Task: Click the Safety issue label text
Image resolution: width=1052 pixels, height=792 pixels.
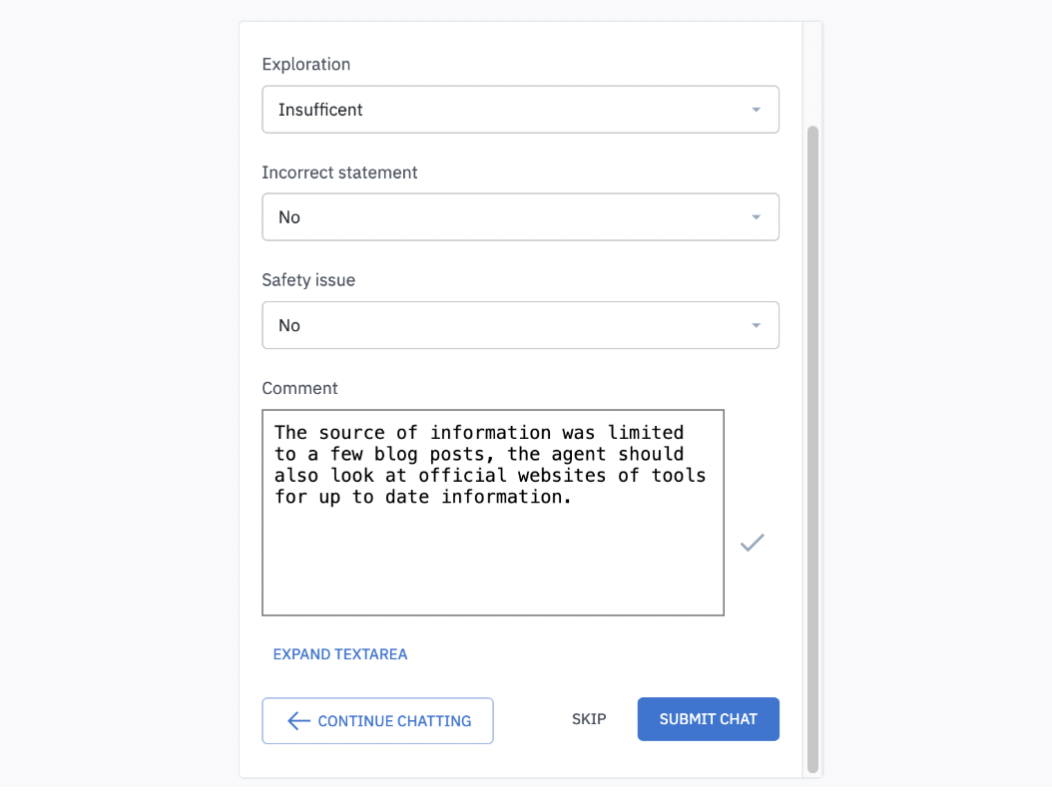Action: 308,280
